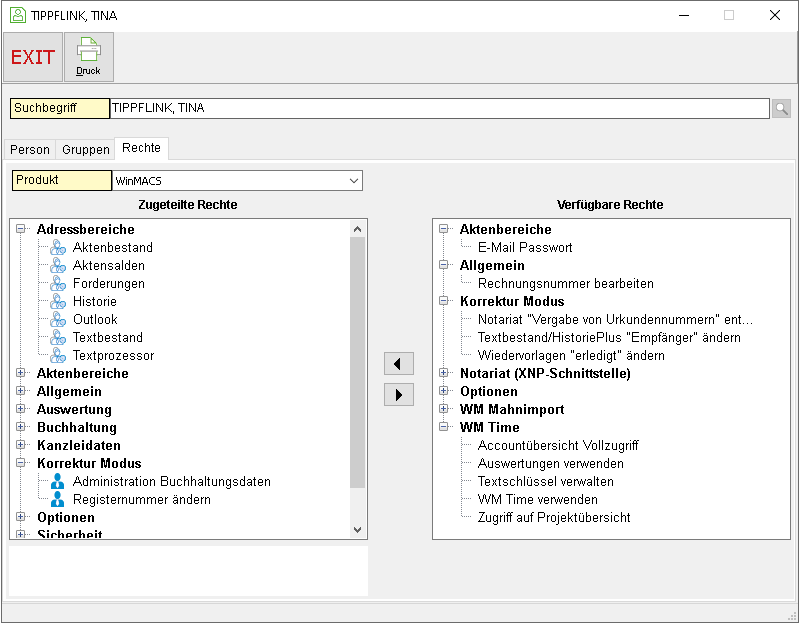
Task: Click the icon next to Outlook
Action: click(58, 319)
